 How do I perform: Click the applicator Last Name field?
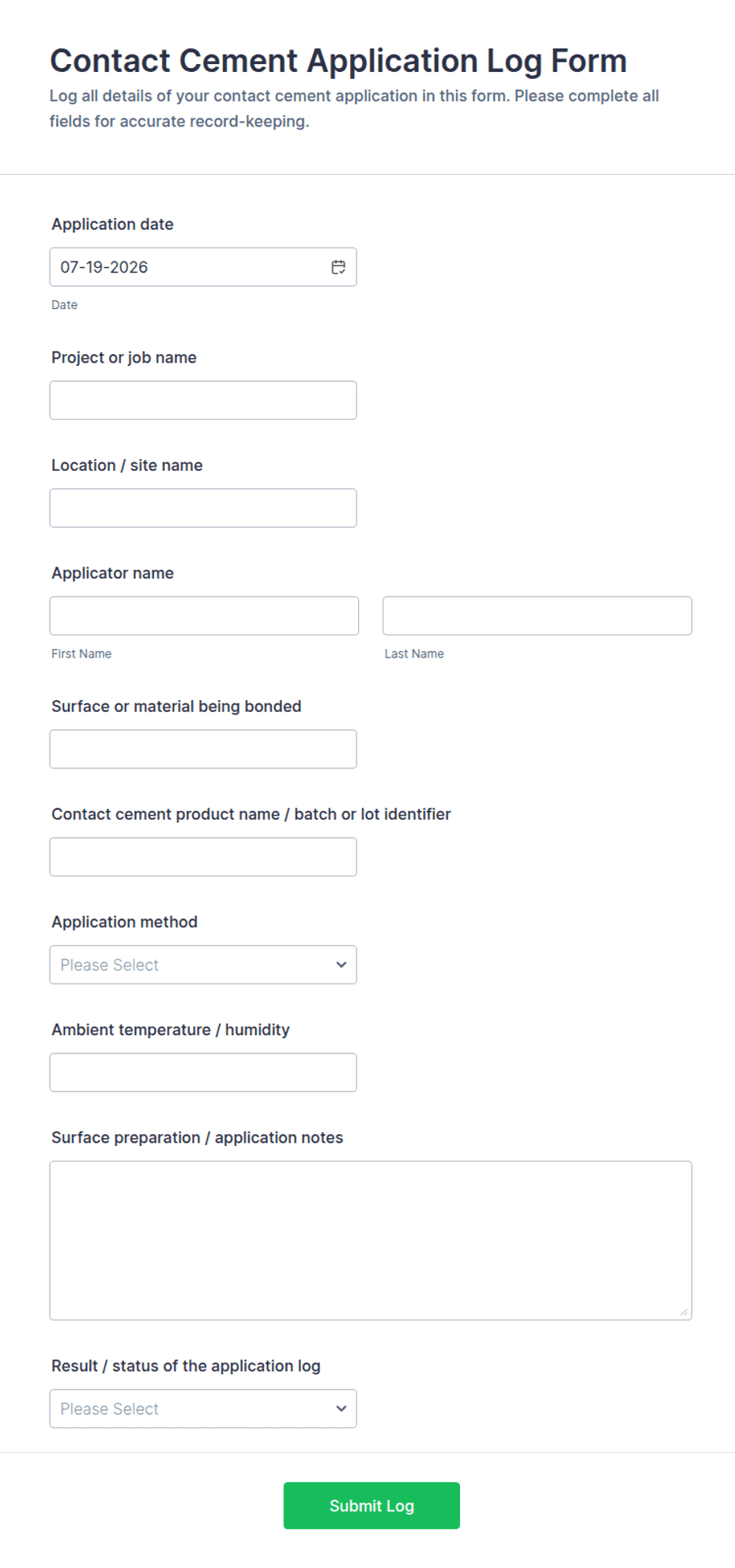[537, 616]
